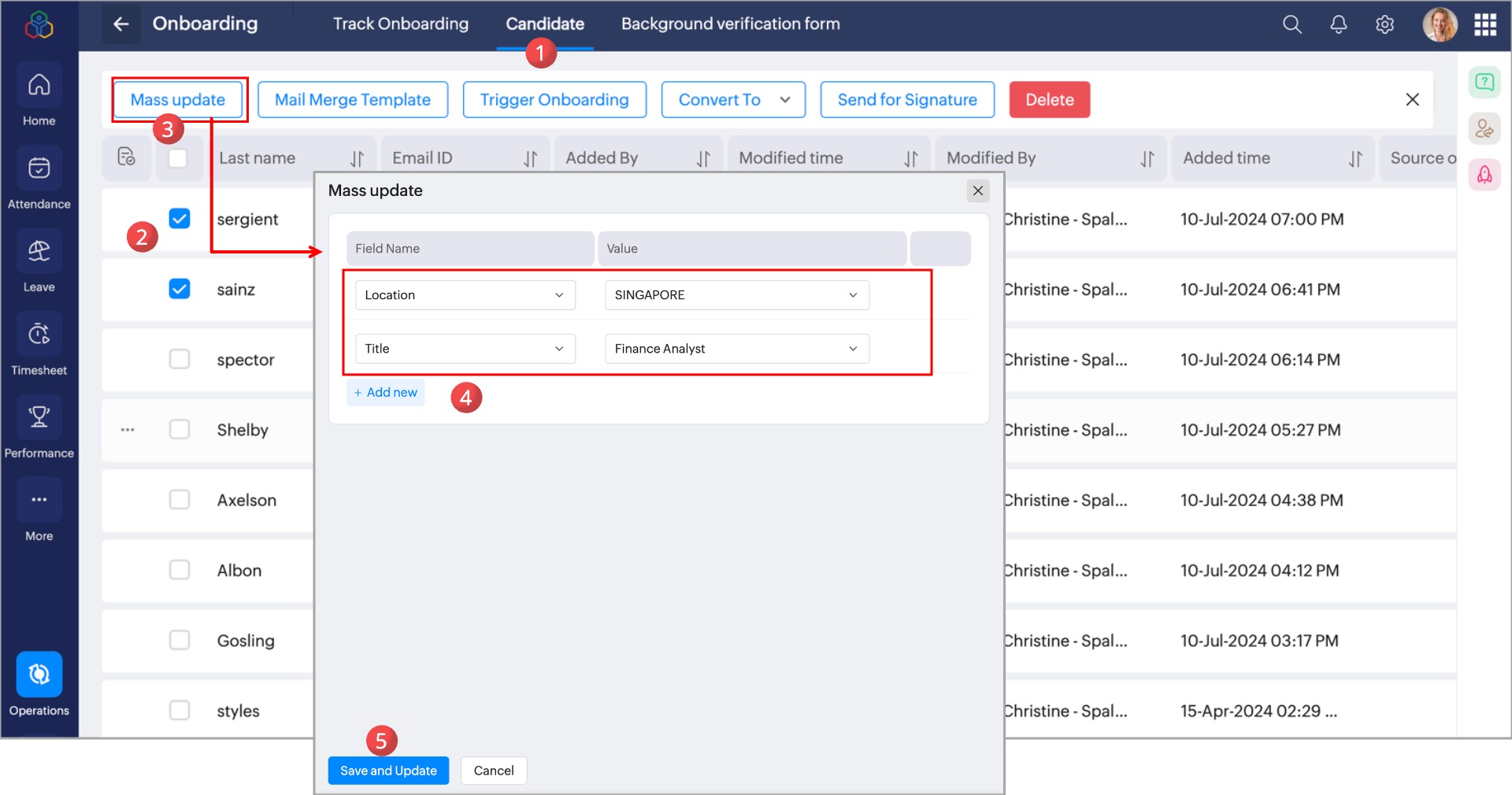Image resolution: width=1512 pixels, height=795 pixels.
Task: Close the Mass update dialog
Action: pyautogui.click(x=978, y=190)
